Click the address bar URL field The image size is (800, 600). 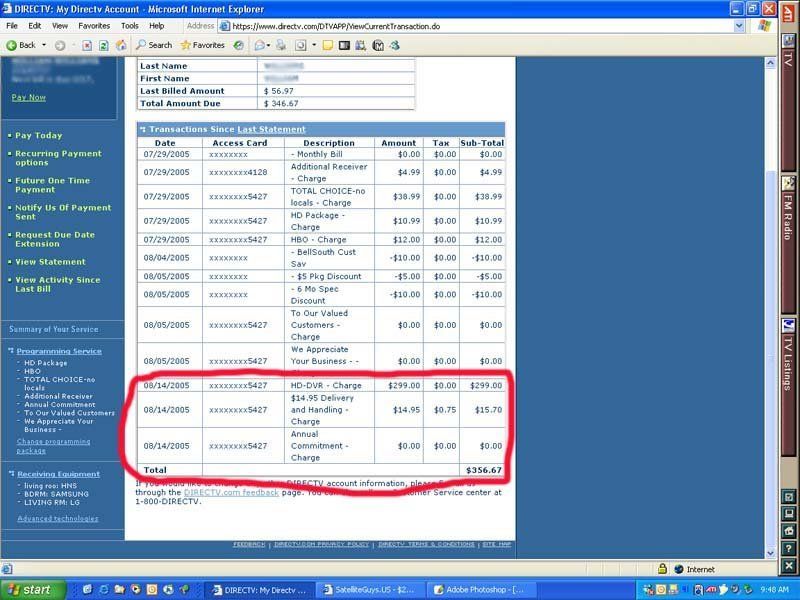click(x=480, y=26)
